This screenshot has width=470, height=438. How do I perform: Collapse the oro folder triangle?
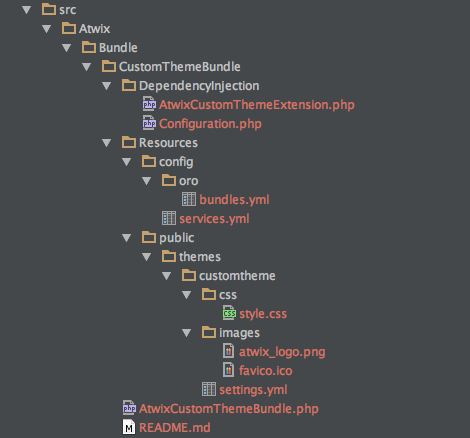[x=147, y=181]
